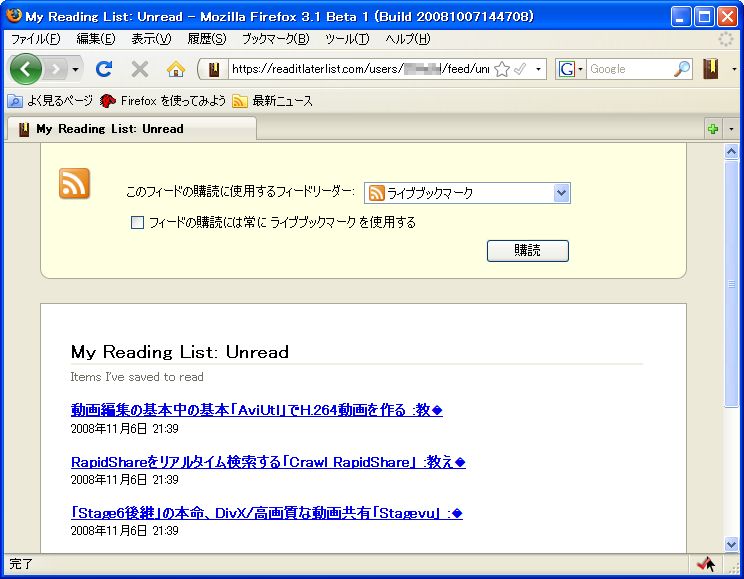Click the address bar URL text
Viewport: 744px width, 579px height.
(360, 69)
